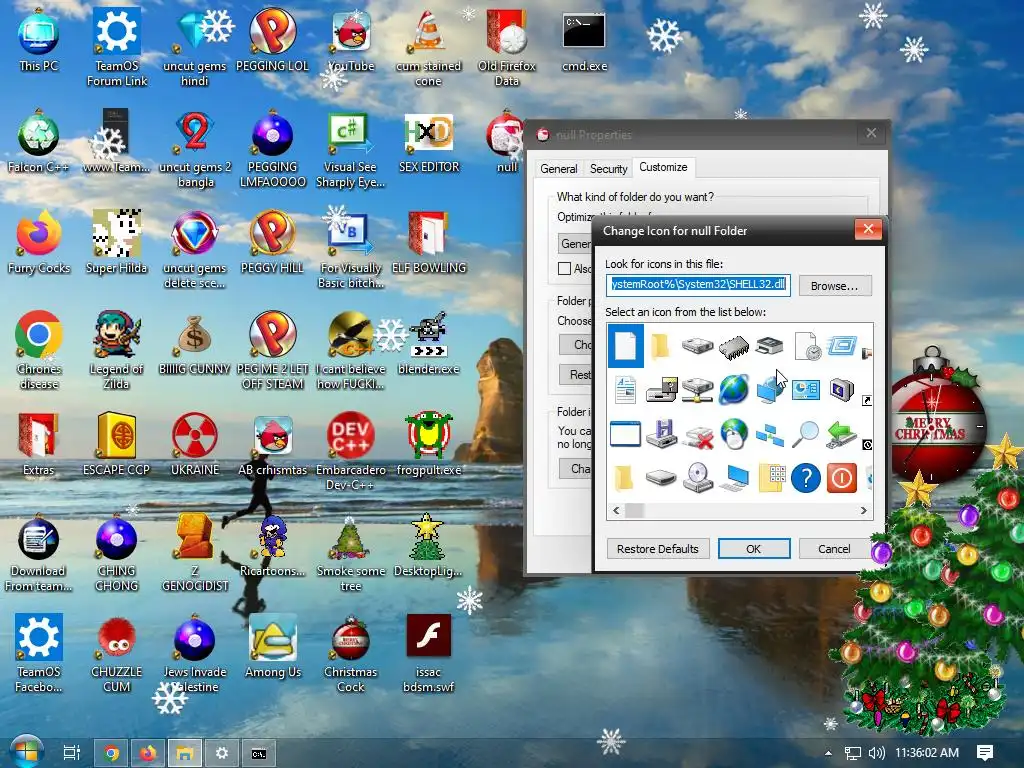Select the frogpult.exe desktop icon
1024x768 pixels.
[428, 444]
